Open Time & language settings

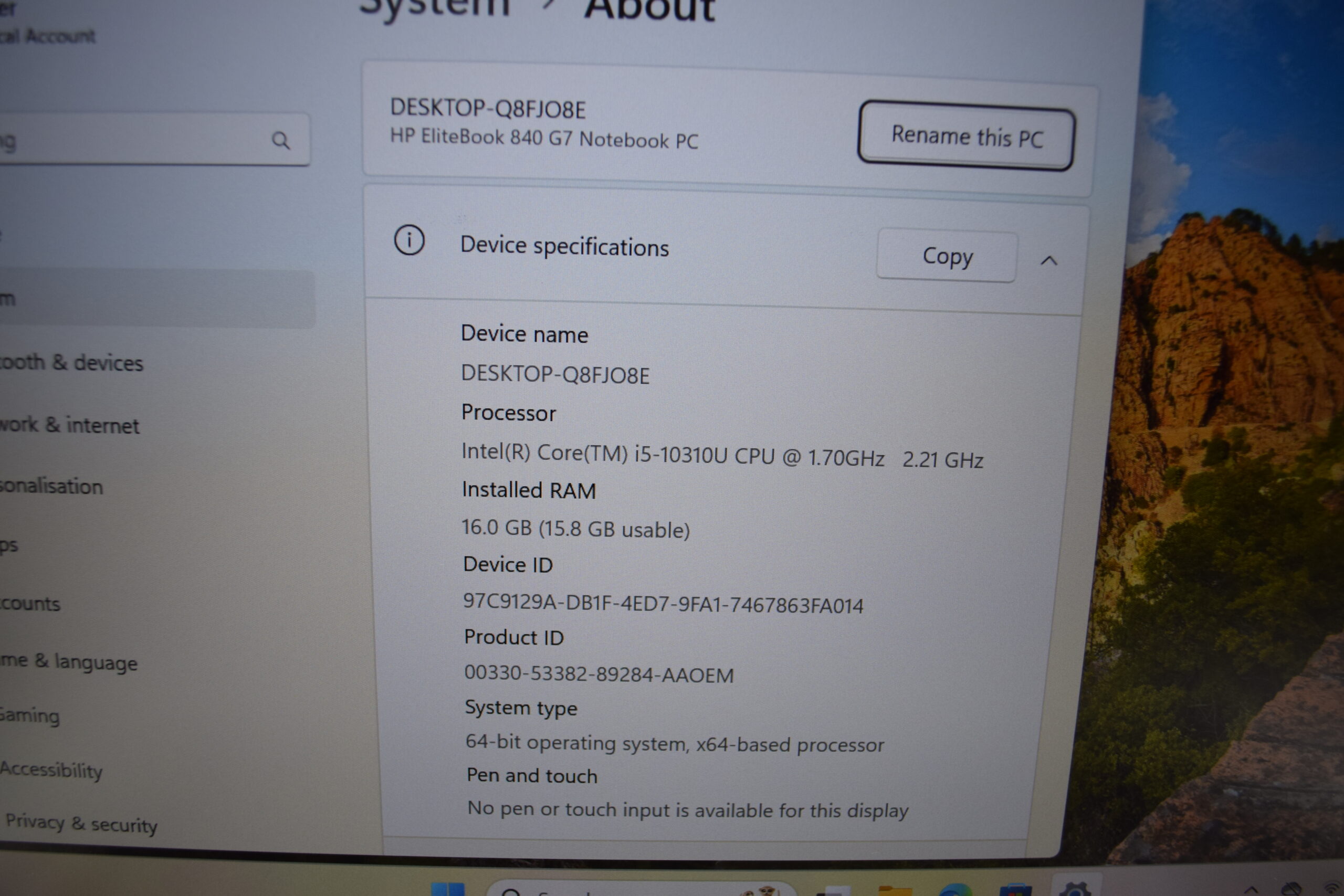point(69,662)
